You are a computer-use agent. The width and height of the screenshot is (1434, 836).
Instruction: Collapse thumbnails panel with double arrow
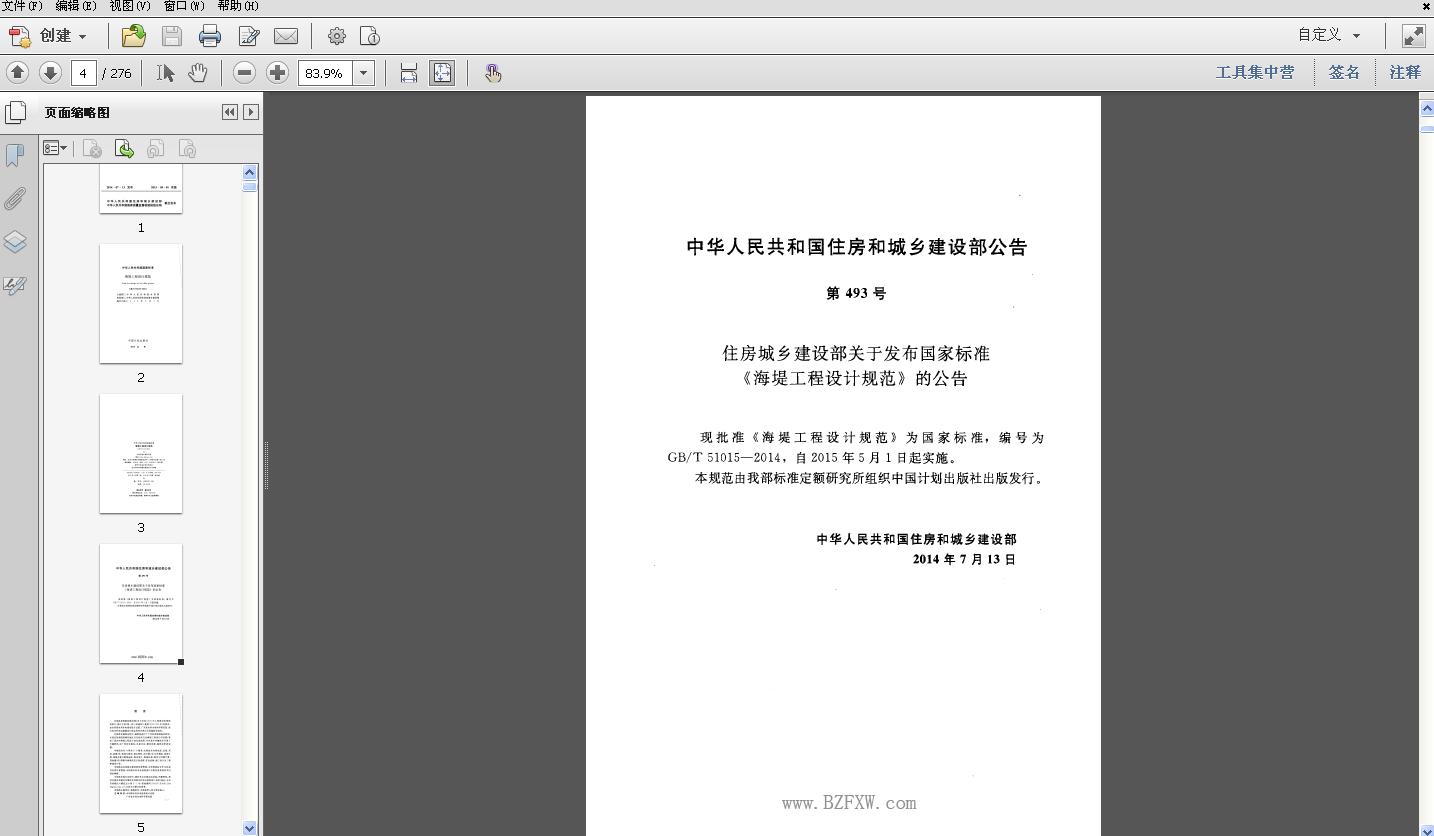coord(230,112)
